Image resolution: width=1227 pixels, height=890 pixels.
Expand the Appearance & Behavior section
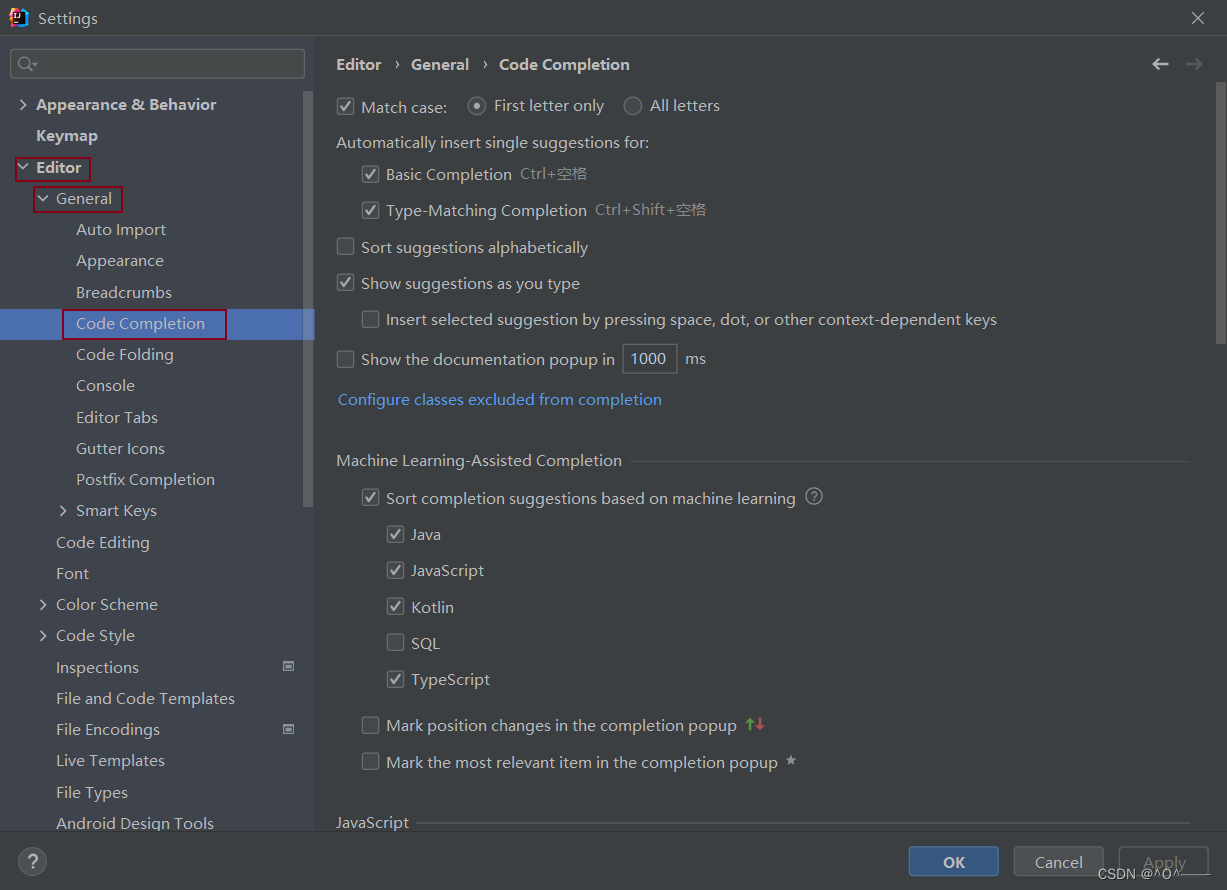pyautogui.click(x=23, y=104)
